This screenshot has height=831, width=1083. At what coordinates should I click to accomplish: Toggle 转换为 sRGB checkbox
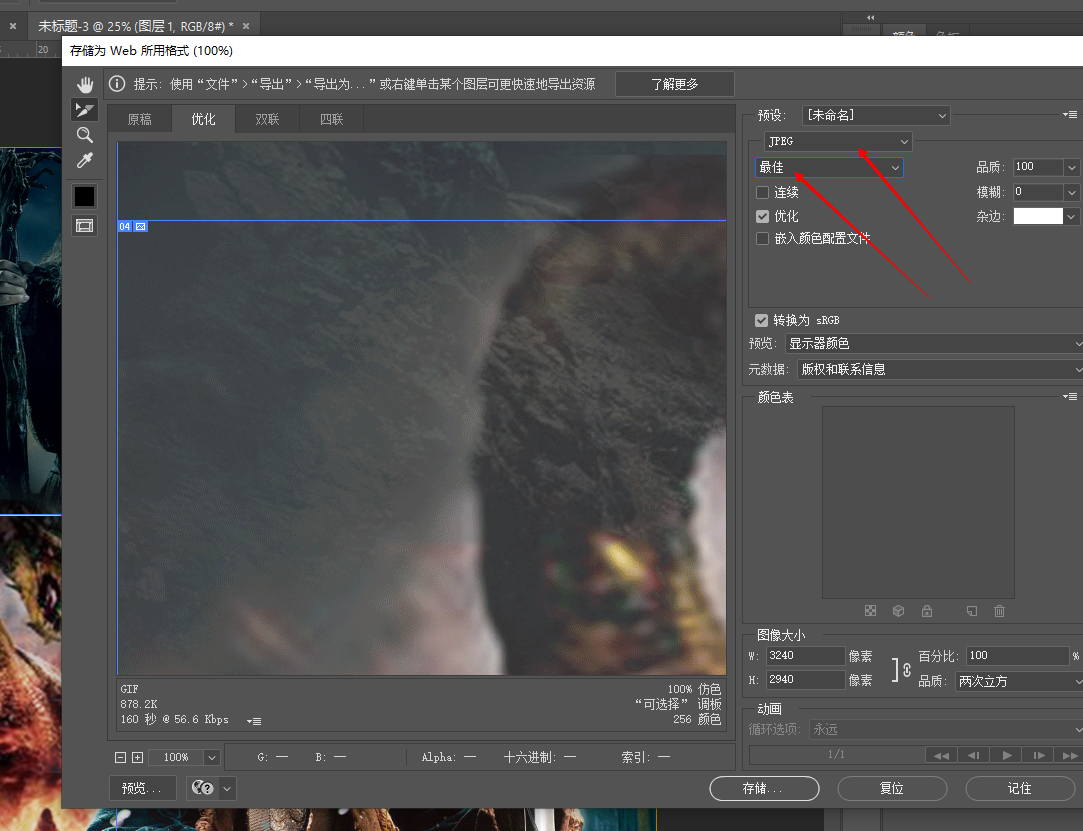click(761, 320)
